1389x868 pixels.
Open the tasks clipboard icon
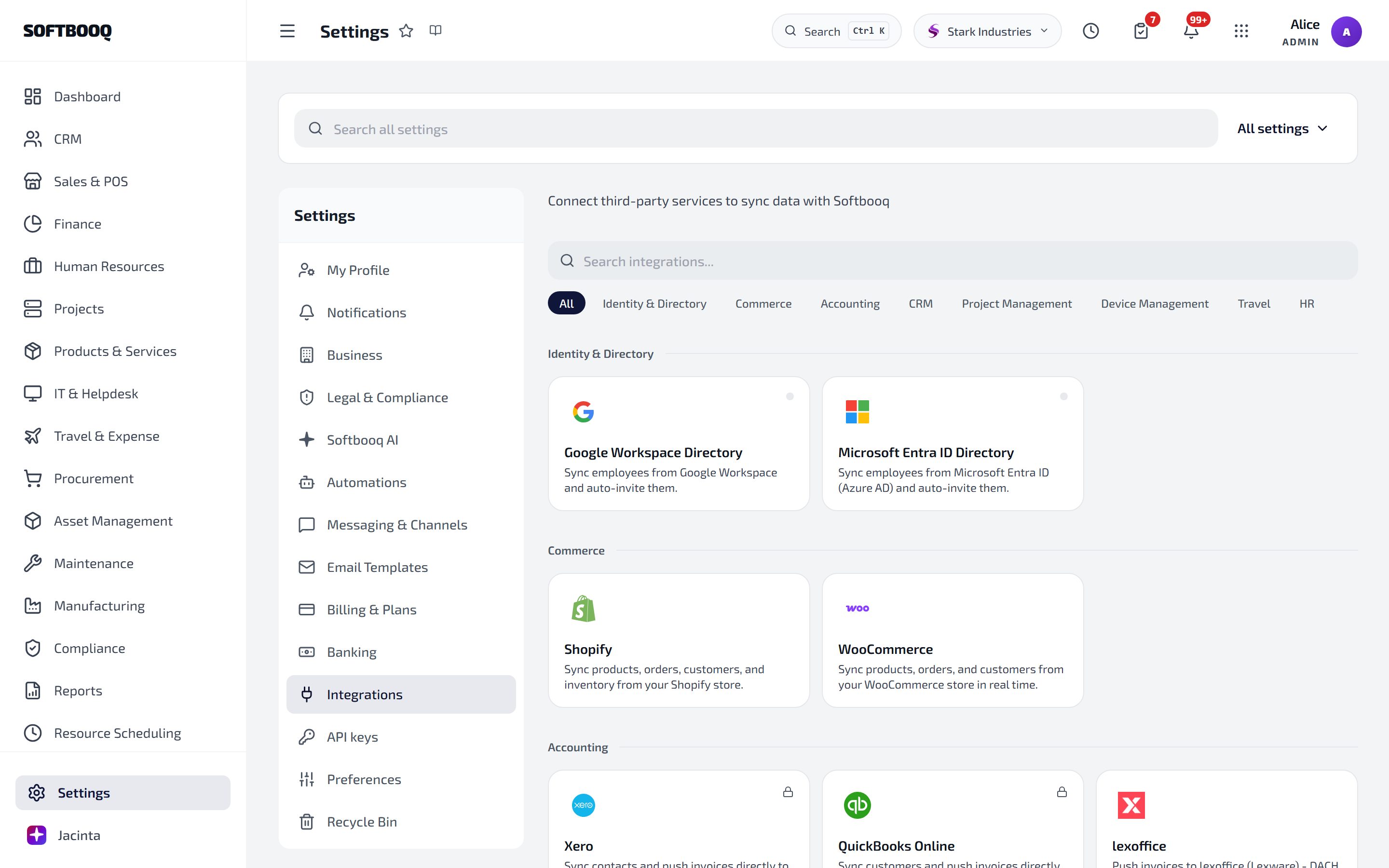[x=1141, y=31]
